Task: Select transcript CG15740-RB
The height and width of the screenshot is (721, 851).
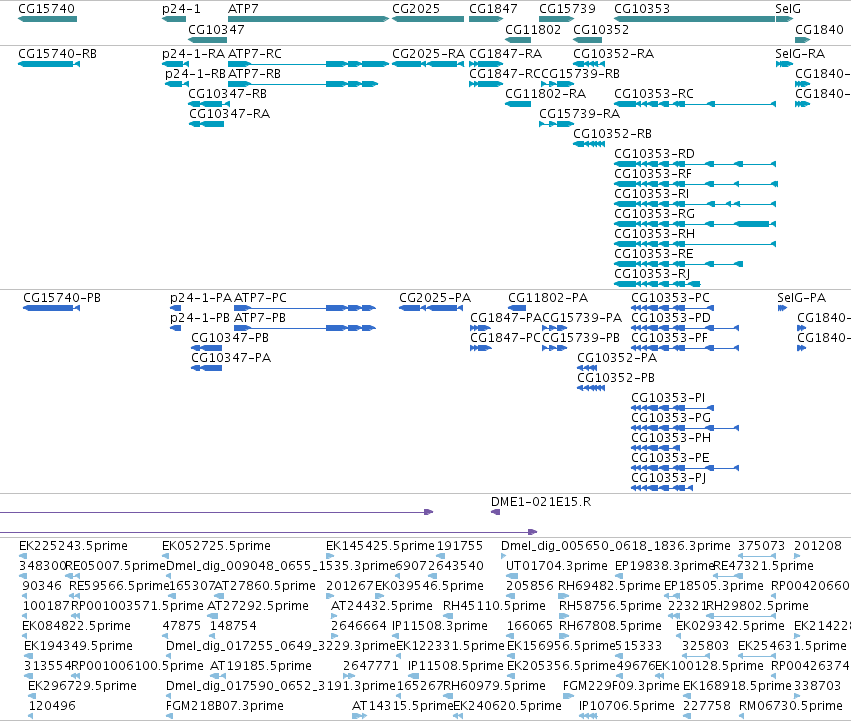Action: [49, 64]
